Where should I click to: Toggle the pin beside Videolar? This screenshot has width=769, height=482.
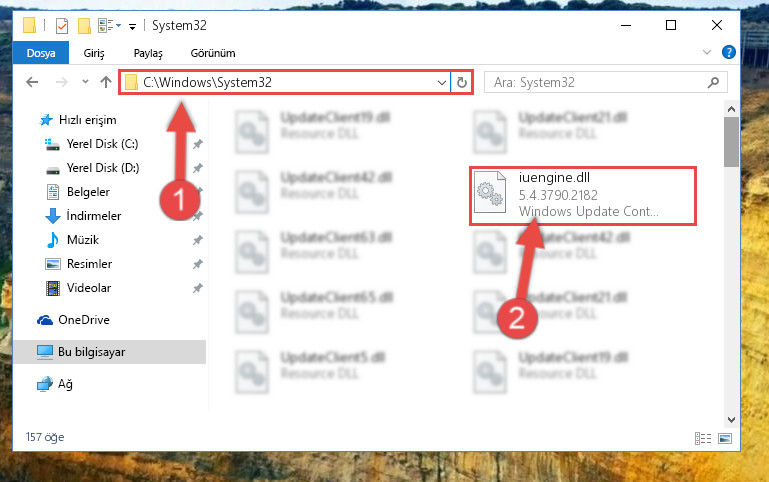click(x=198, y=288)
